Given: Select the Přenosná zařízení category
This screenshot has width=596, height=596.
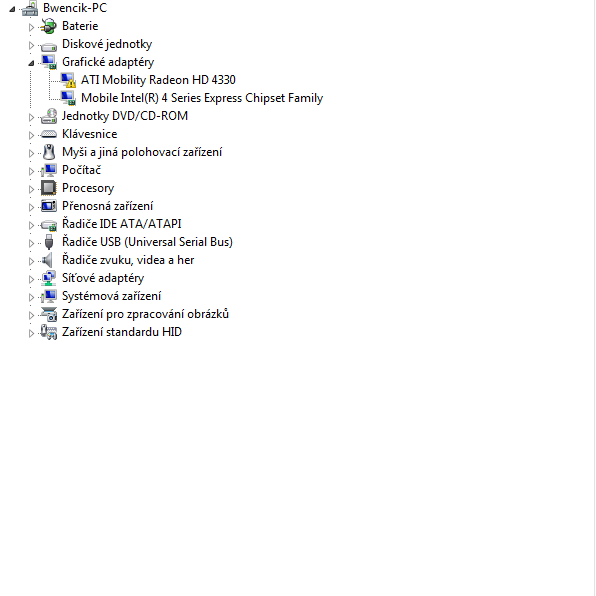Looking at the screenshot, I should (x=108, y=206).
